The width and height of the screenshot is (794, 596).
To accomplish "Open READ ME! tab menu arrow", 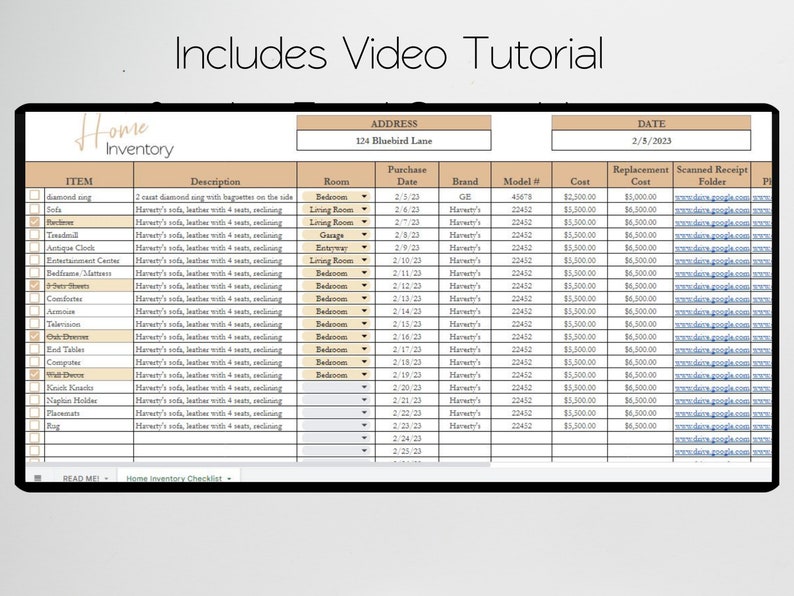I will click(106, 479).
